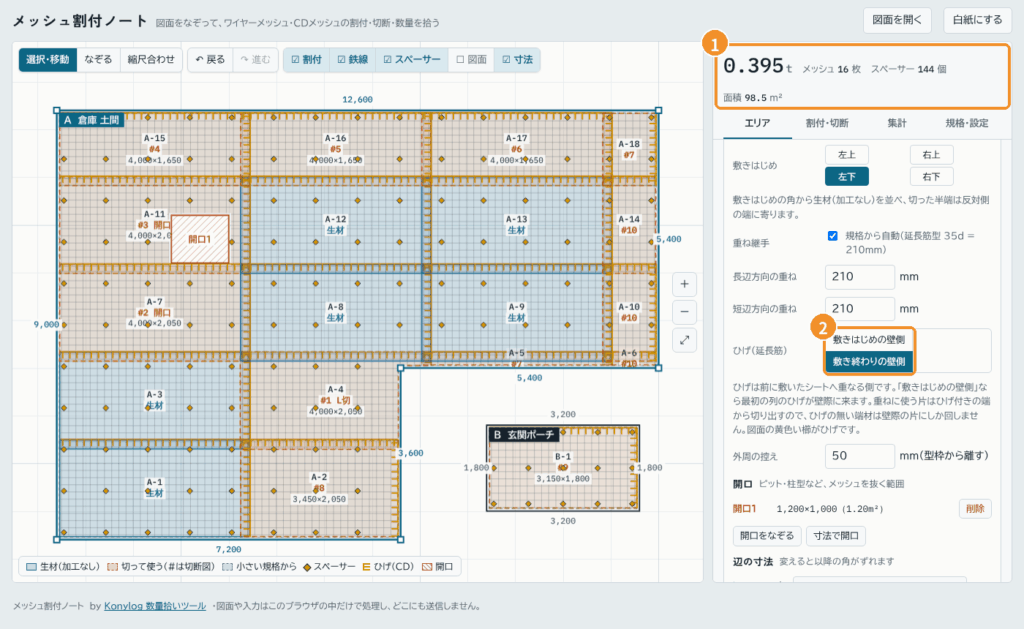1024x629 pixels.
Task: Click mesh sheet A-17 label
Action: pos(516,138)
